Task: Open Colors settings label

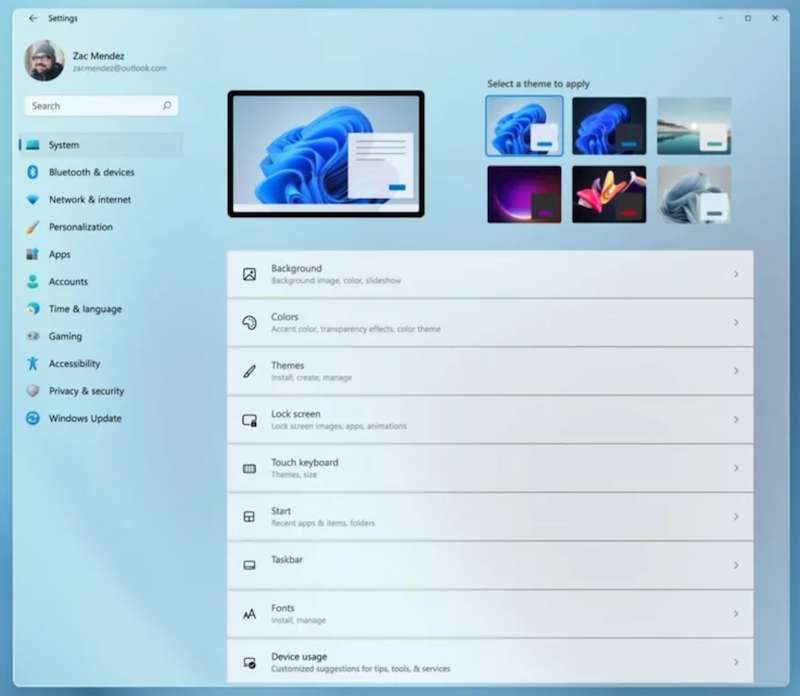Action: pos(285,317)
